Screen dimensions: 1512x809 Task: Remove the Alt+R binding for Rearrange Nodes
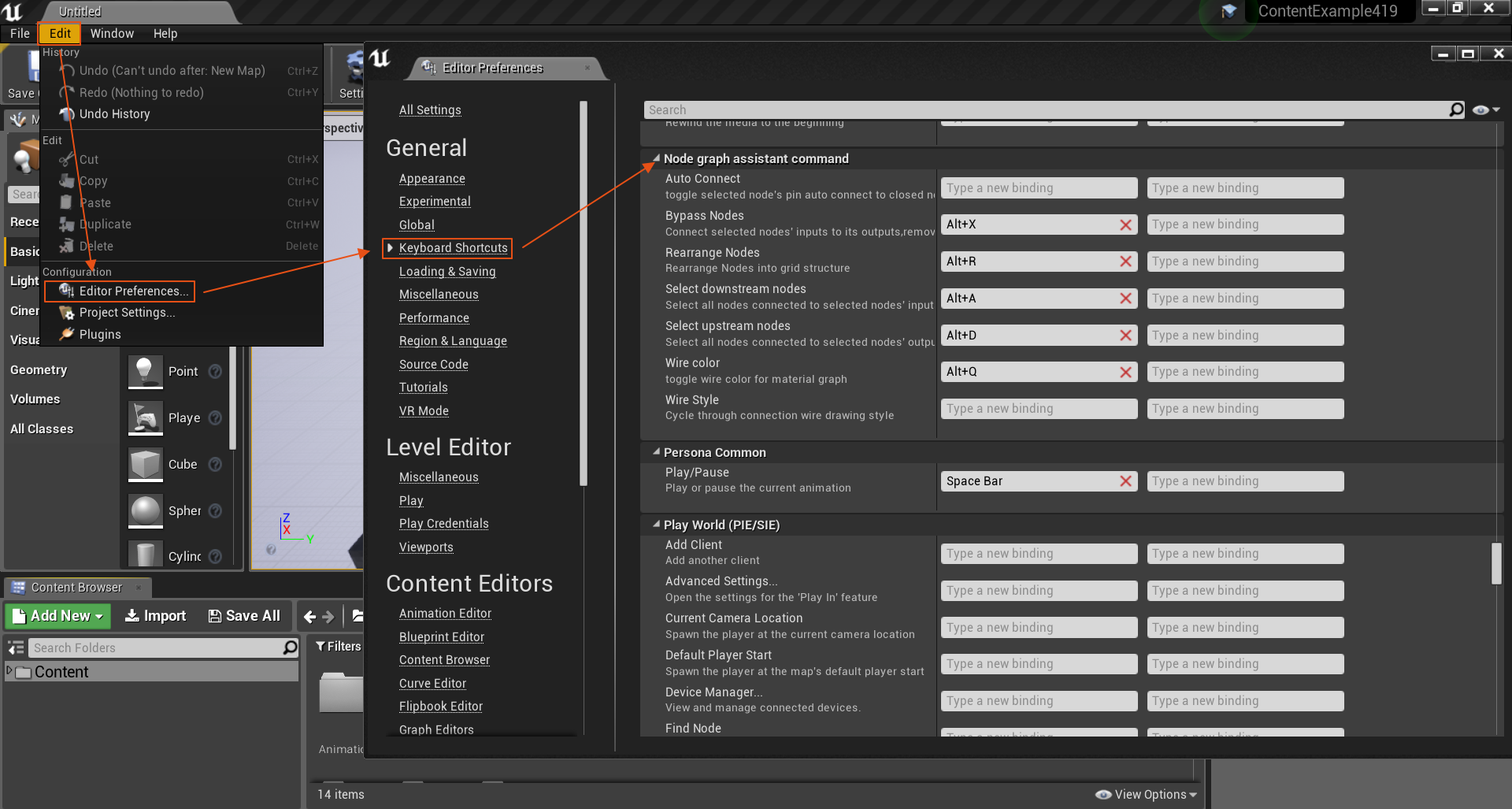[1125, 262]
